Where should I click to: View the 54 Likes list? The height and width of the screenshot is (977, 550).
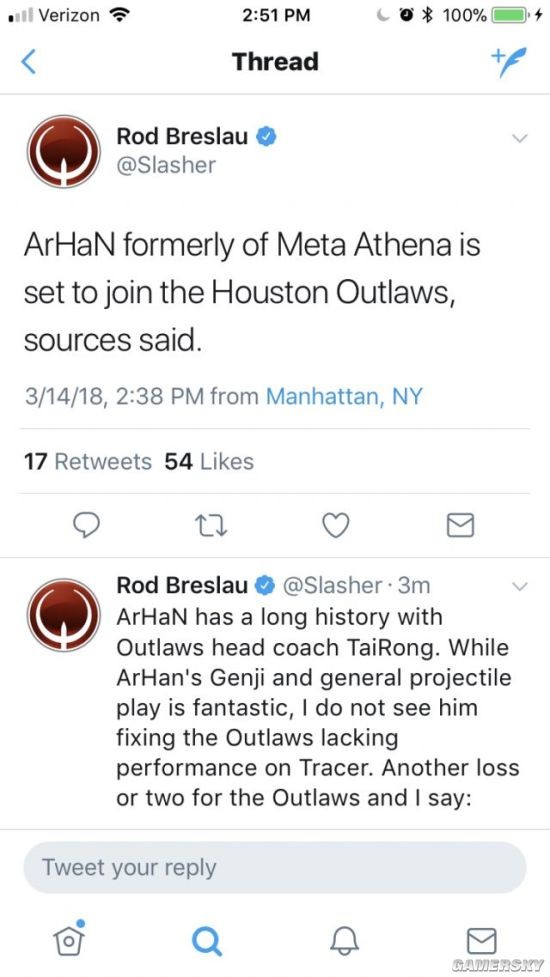pos(209,462)
